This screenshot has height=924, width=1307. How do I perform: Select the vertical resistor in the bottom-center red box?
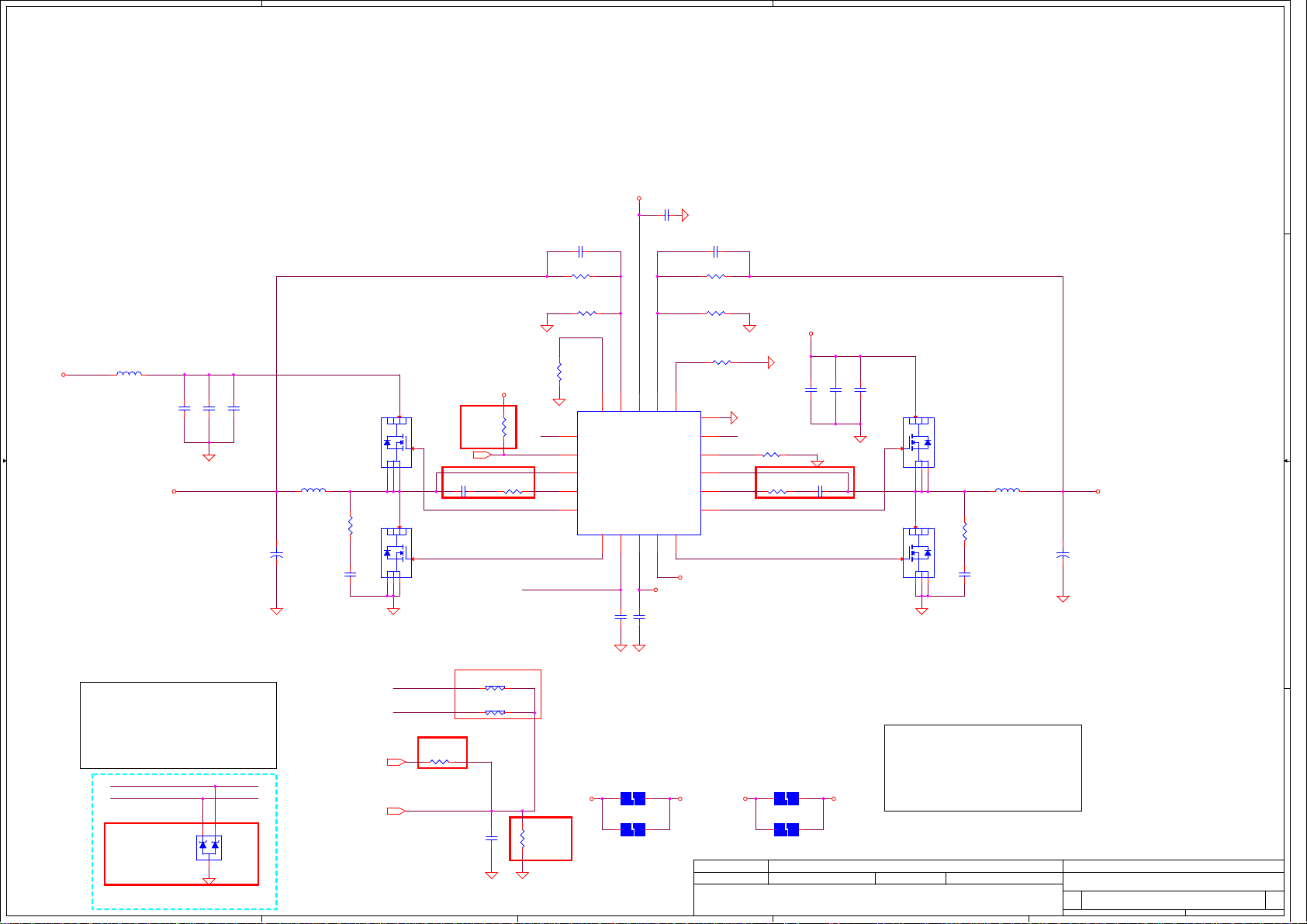tap(522, 839)
